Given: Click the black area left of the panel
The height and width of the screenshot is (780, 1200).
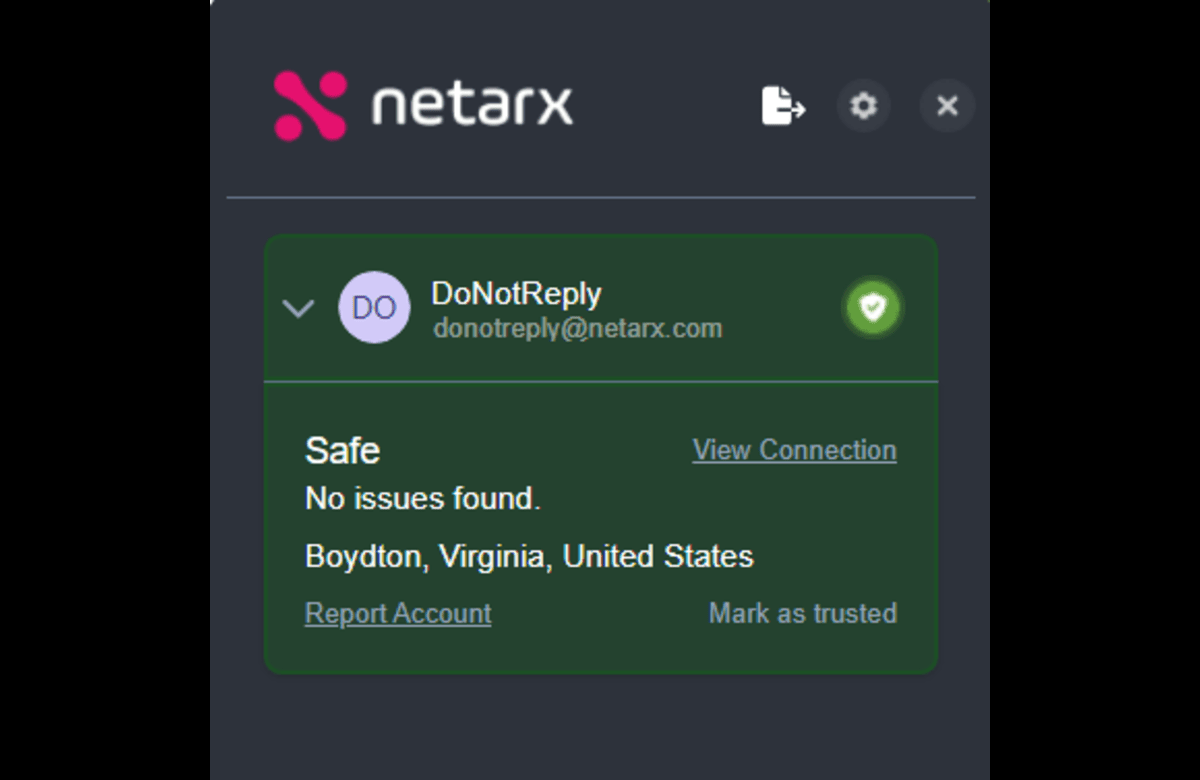Looking at the screenshot, I should coord(105,390).
